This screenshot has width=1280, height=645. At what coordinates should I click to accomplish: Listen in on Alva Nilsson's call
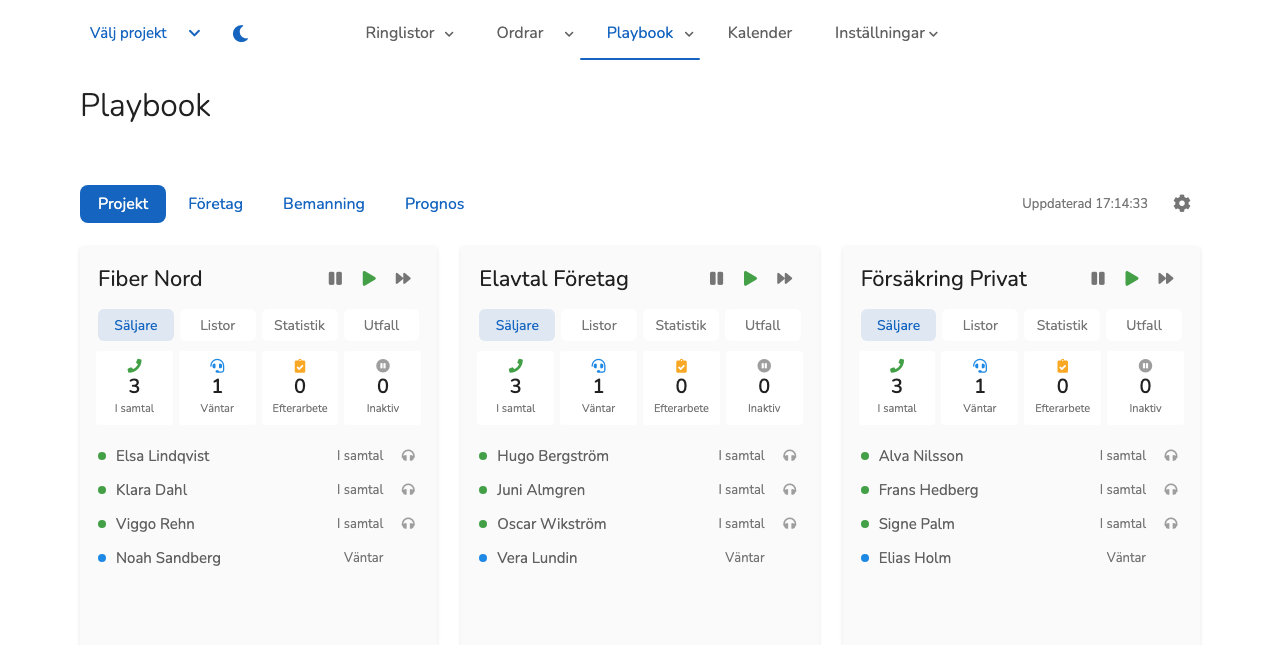(x=1171, y=456)
